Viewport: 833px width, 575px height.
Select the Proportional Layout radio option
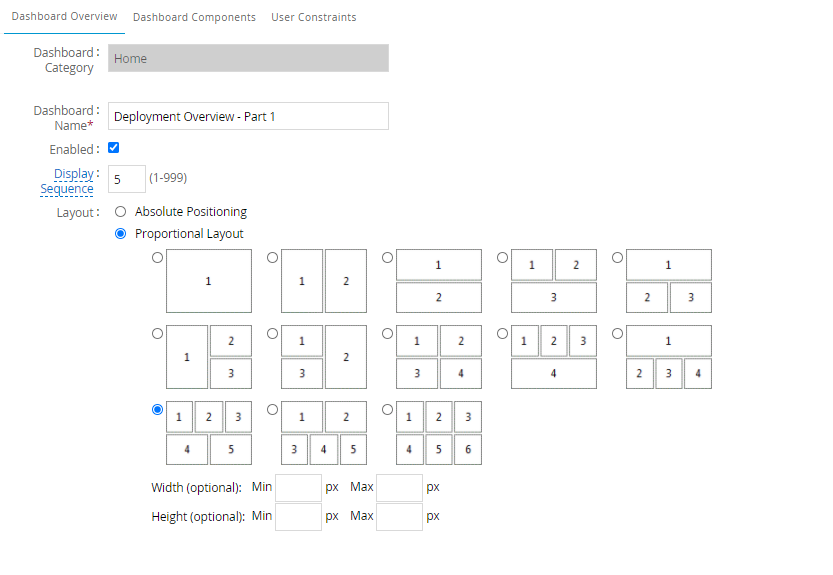121,234
